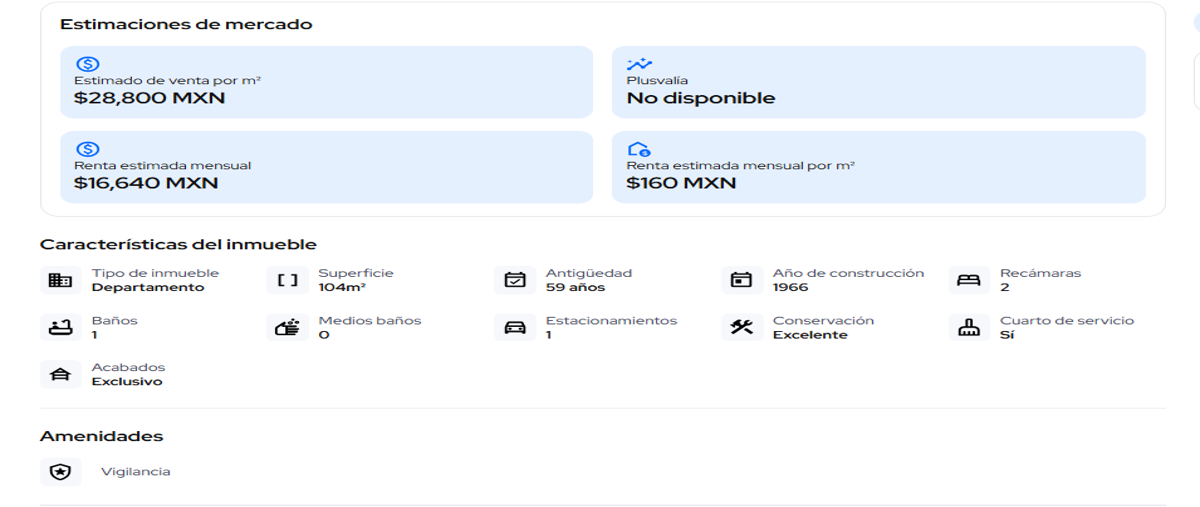Screen dimensions: 1200x507
Task: Click the Excelente conservation value
Action: tap(810, 335)
